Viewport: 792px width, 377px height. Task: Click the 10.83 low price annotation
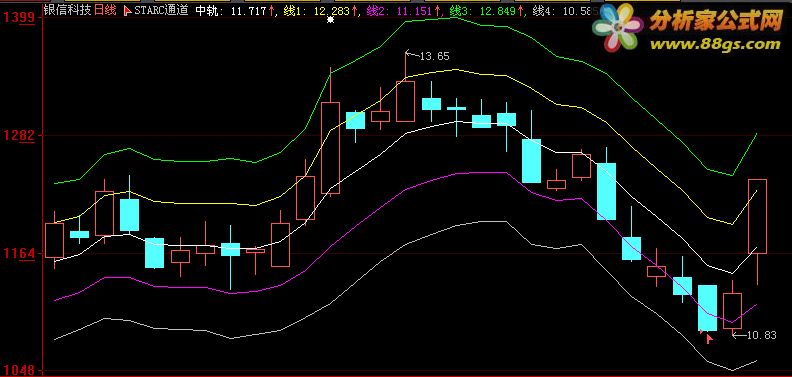click(761, 335)
